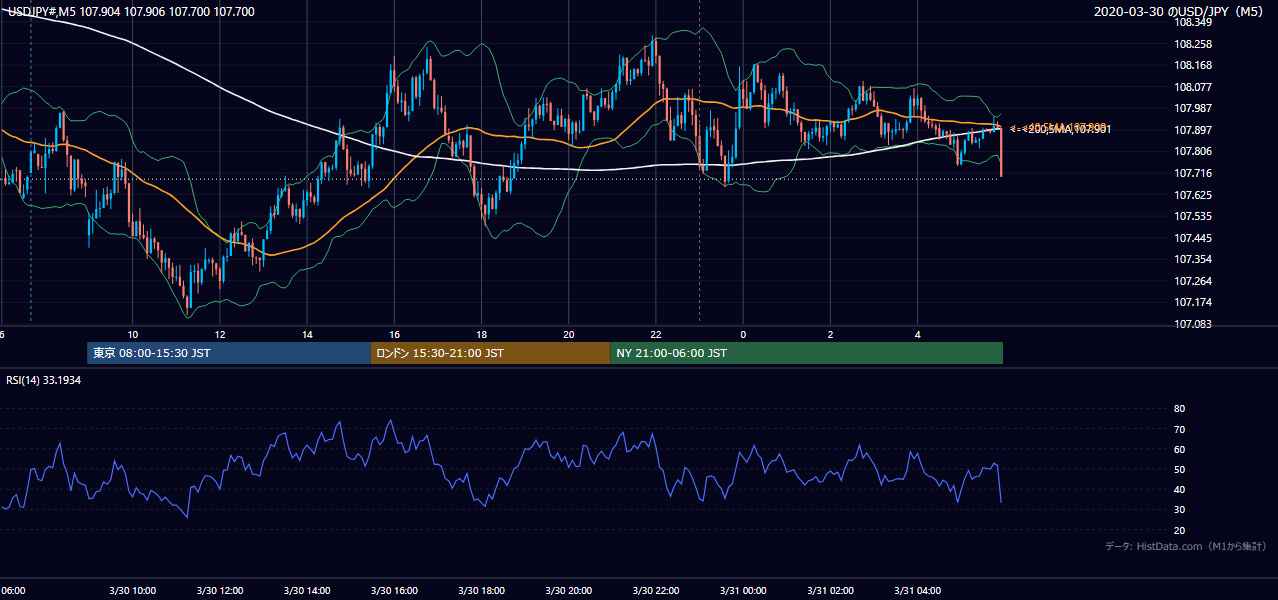1278x600 pixels.
Task: Click price axis value 107.987
Action: point(1192,108)
